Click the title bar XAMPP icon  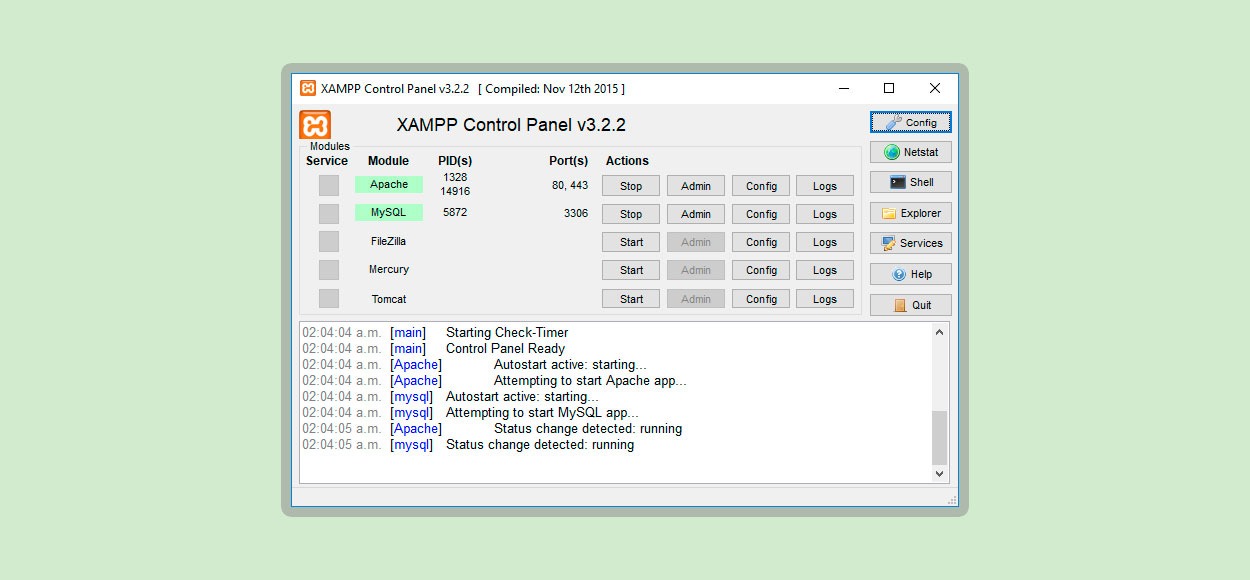tap(308, 88)
